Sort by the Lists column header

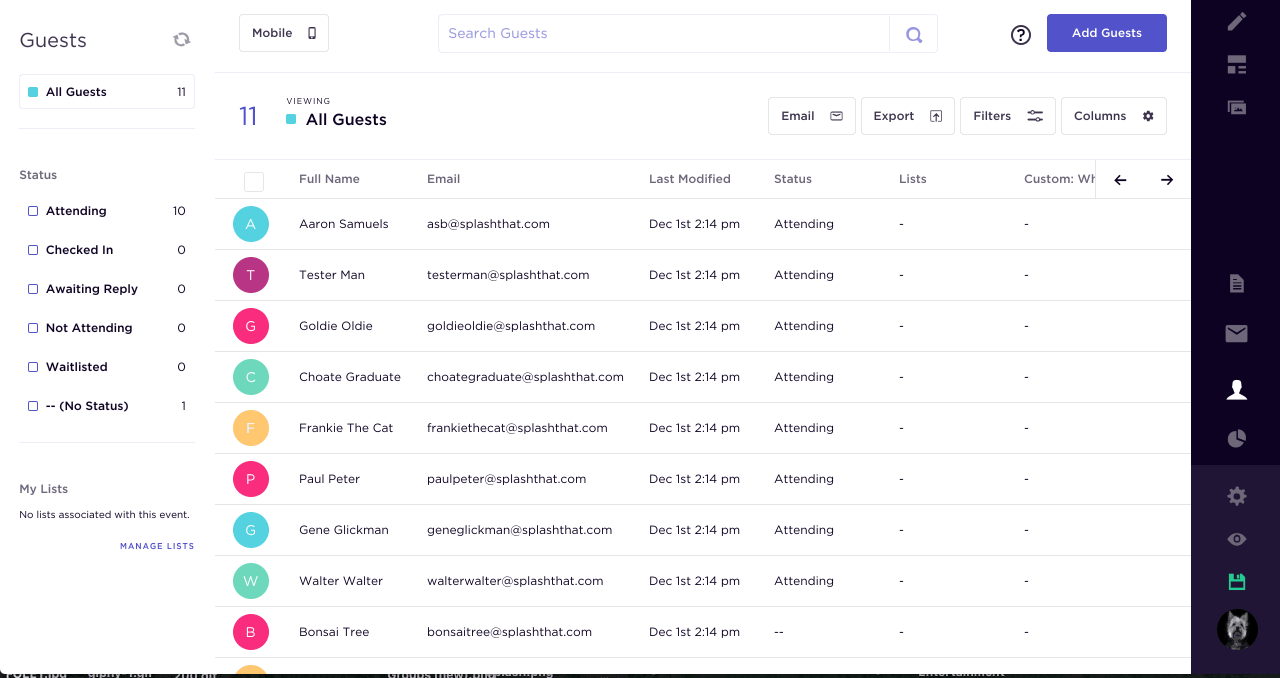pyautogui.click(x=913, y=179)
